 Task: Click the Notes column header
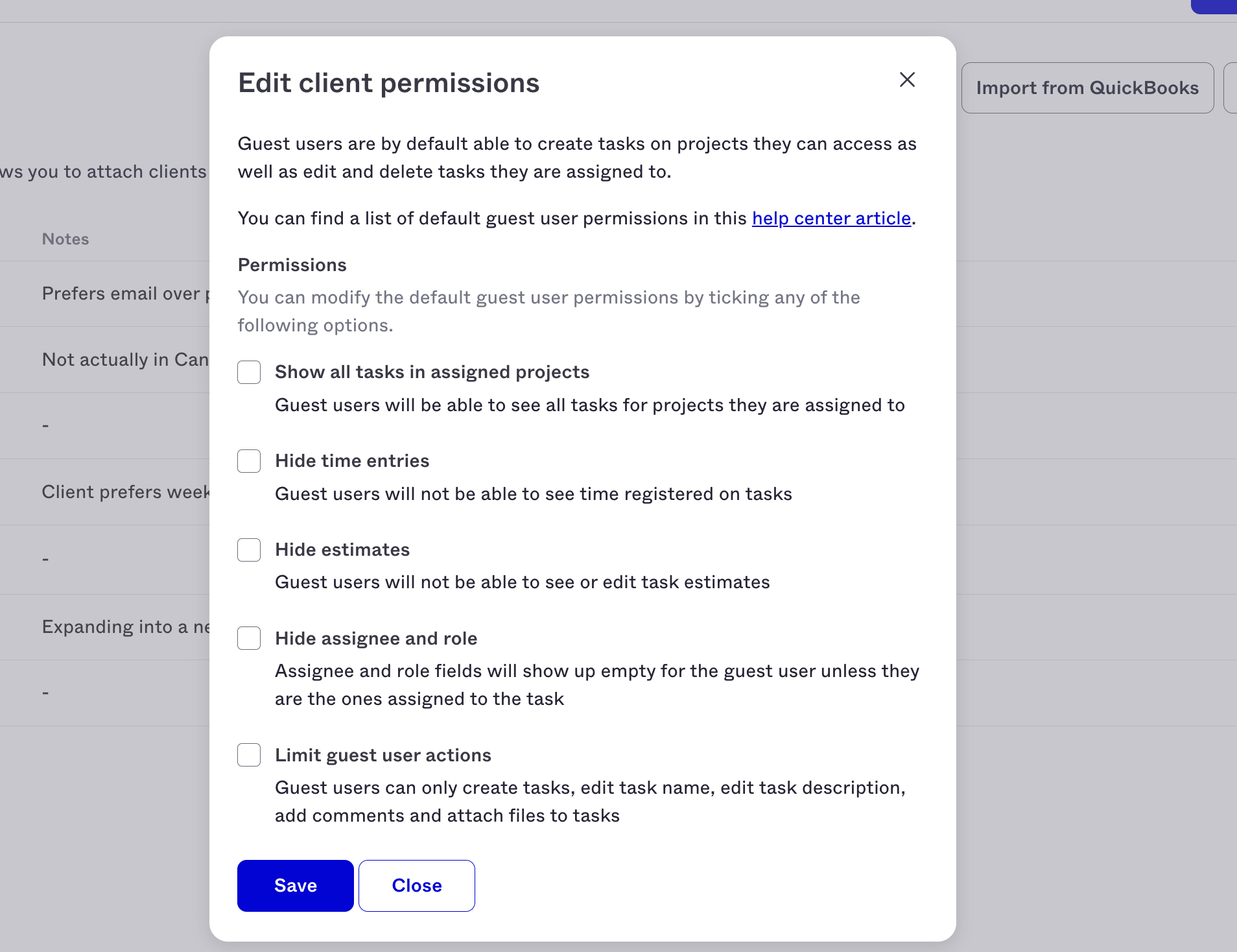(65, 239)
